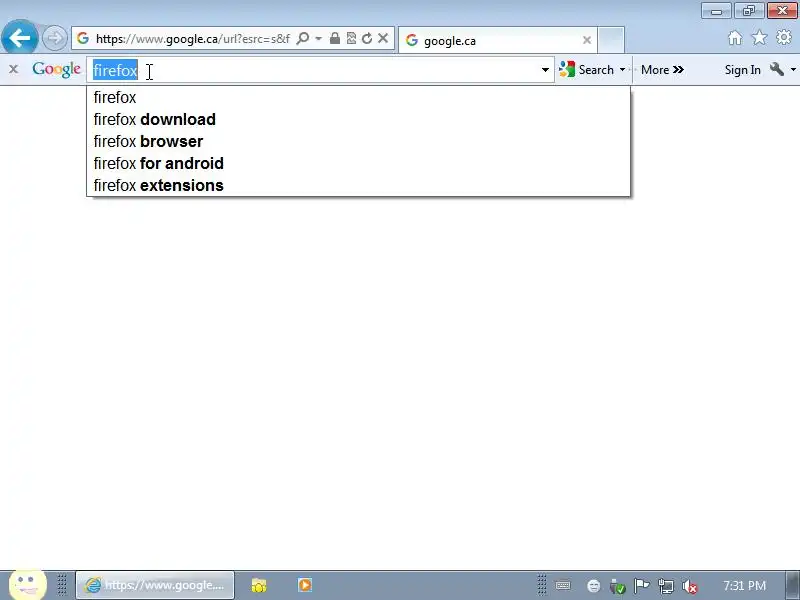Screen dimensions: 800x600
Task: Click the Sign In link
Action: click(742, 70)
